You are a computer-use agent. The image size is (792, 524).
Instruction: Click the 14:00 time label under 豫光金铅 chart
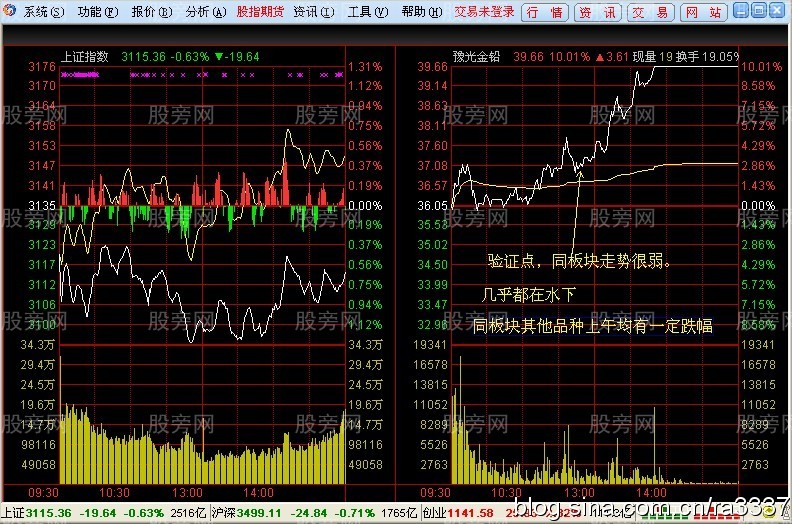tap(651, 493)
